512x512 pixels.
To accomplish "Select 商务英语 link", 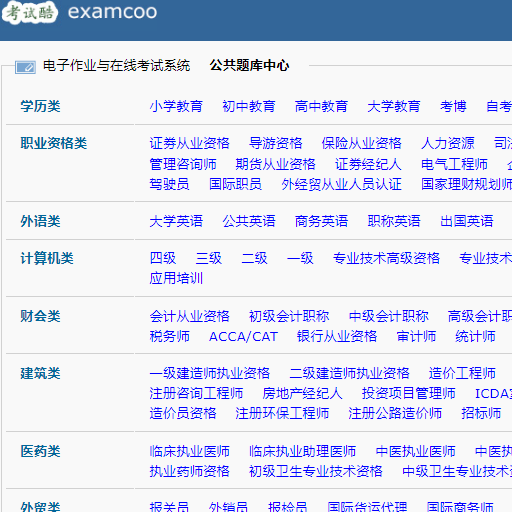I will [321, 221].
